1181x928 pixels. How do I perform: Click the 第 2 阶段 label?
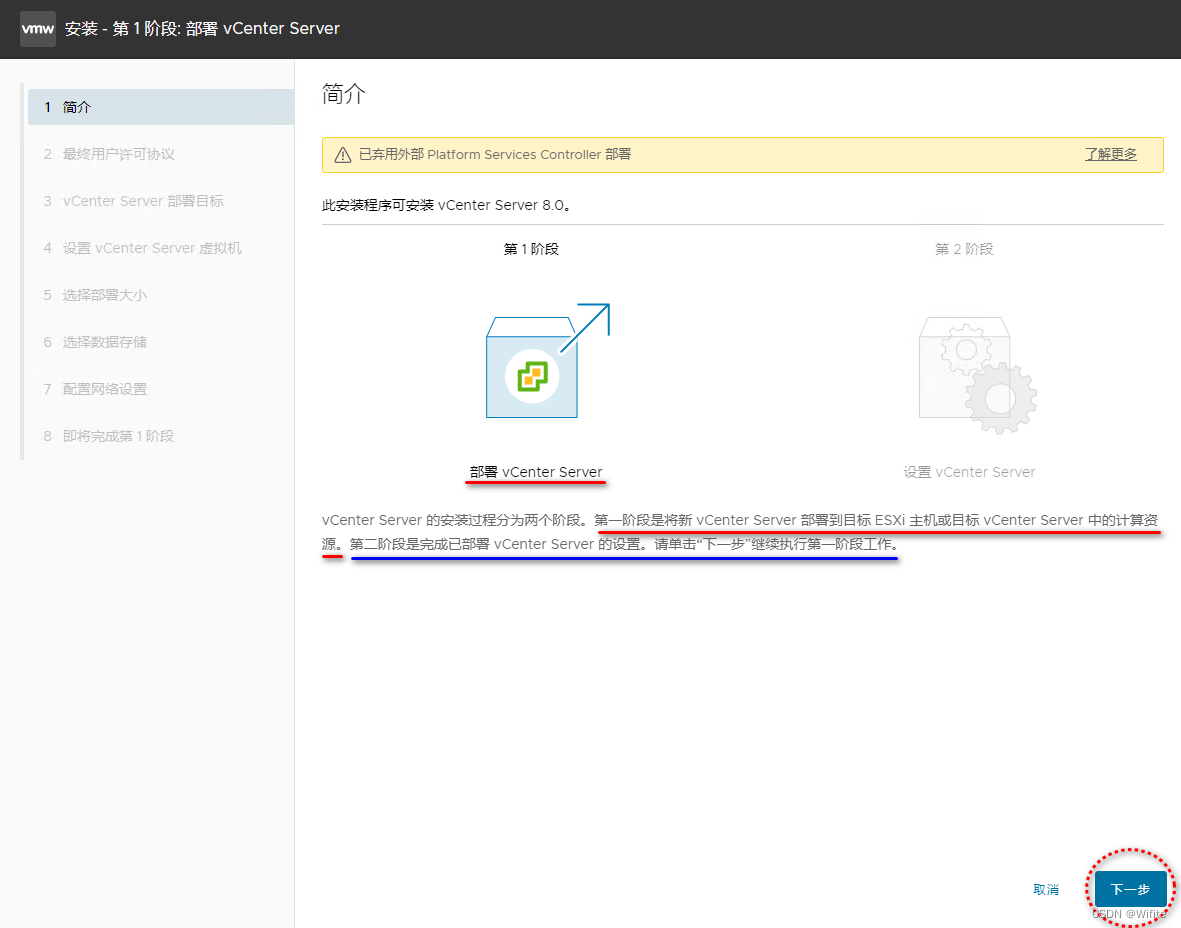(x=964, y=249)
